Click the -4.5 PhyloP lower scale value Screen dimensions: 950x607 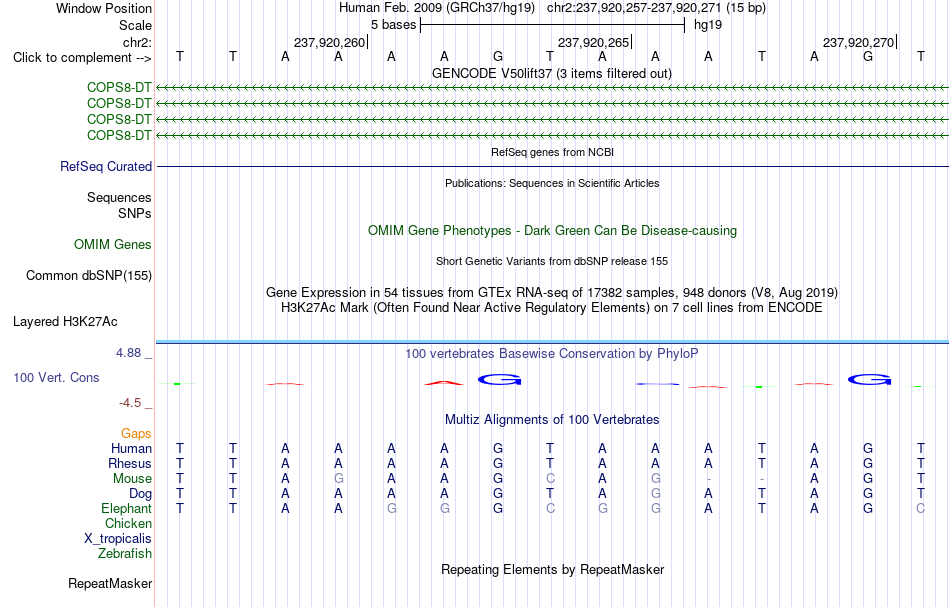point(130,403)
